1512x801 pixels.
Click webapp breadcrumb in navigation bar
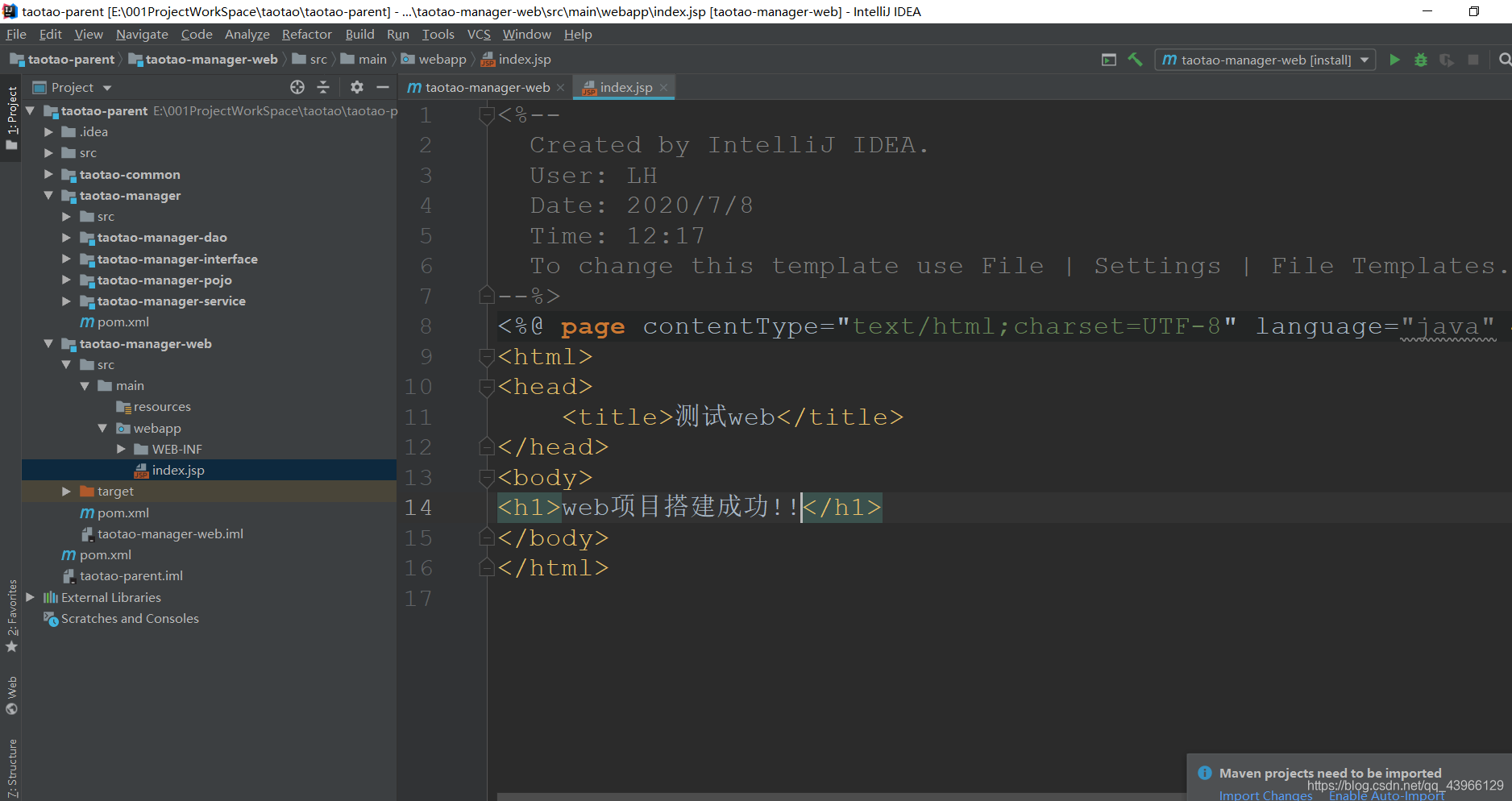tap(434, 59)
